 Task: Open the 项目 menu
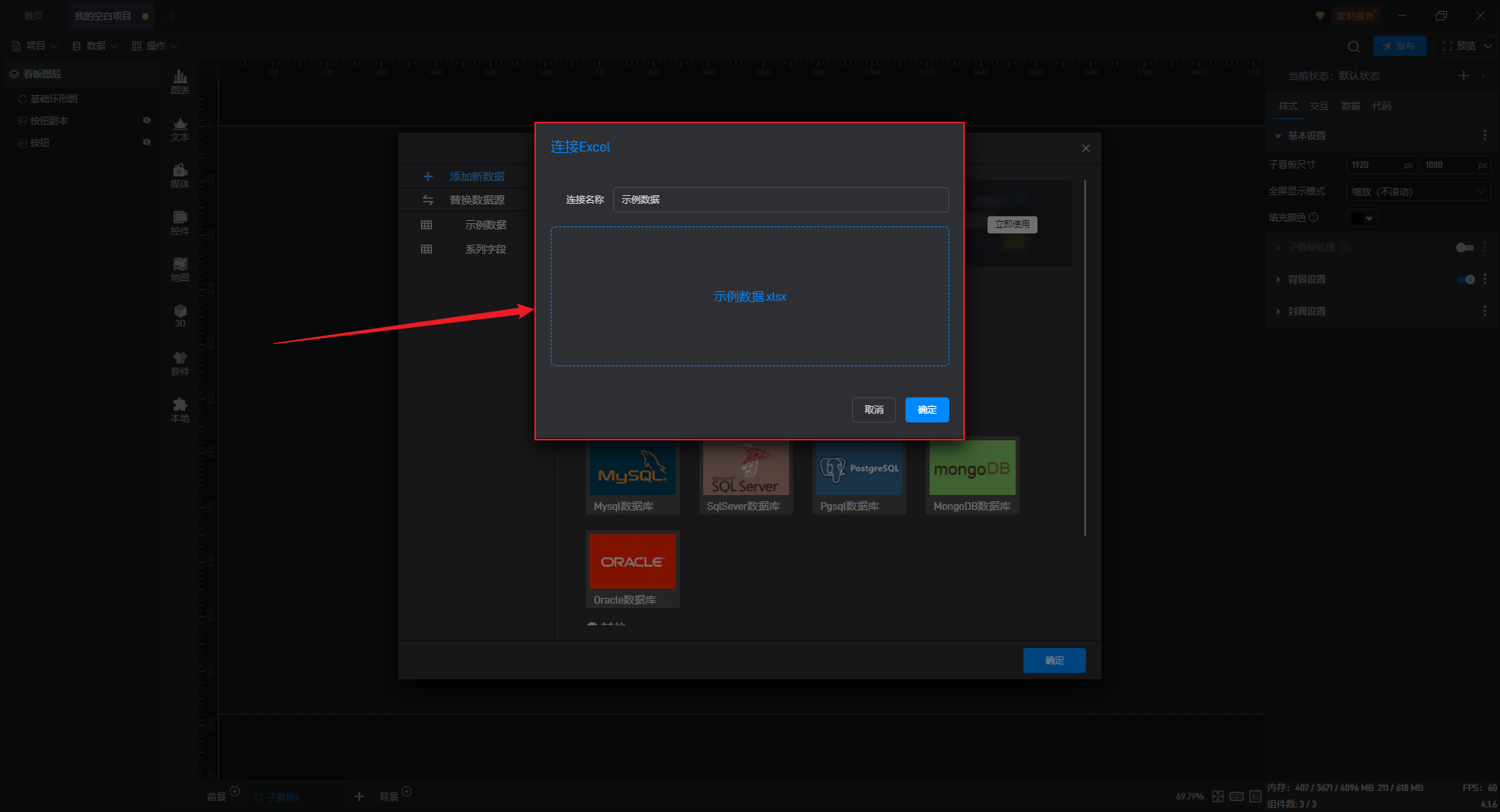35,46
